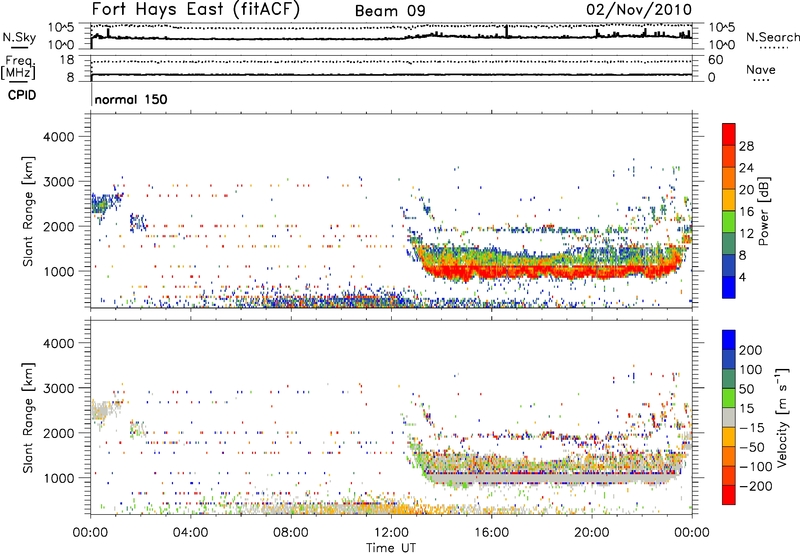This screenshot has height=554, width=800.
Task: Click the '24' tick on Power colorbar
Action: coord(746,168)
